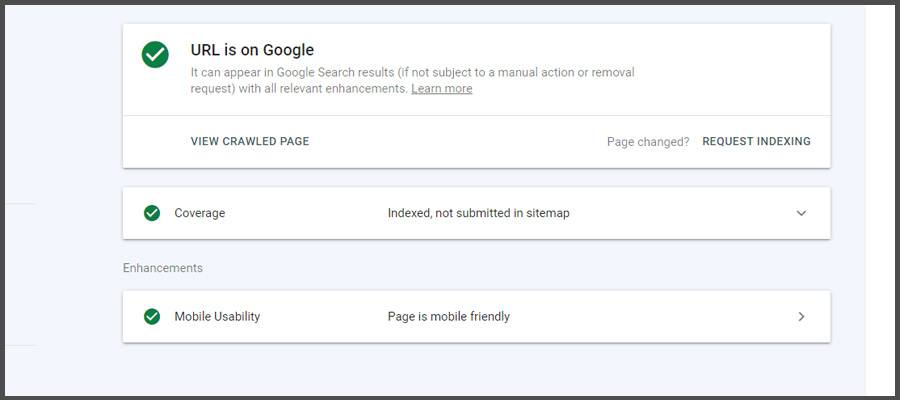Click the green checkmark icon next to Mobile Usability
The image size is (900, 400).
coord(152,317)
